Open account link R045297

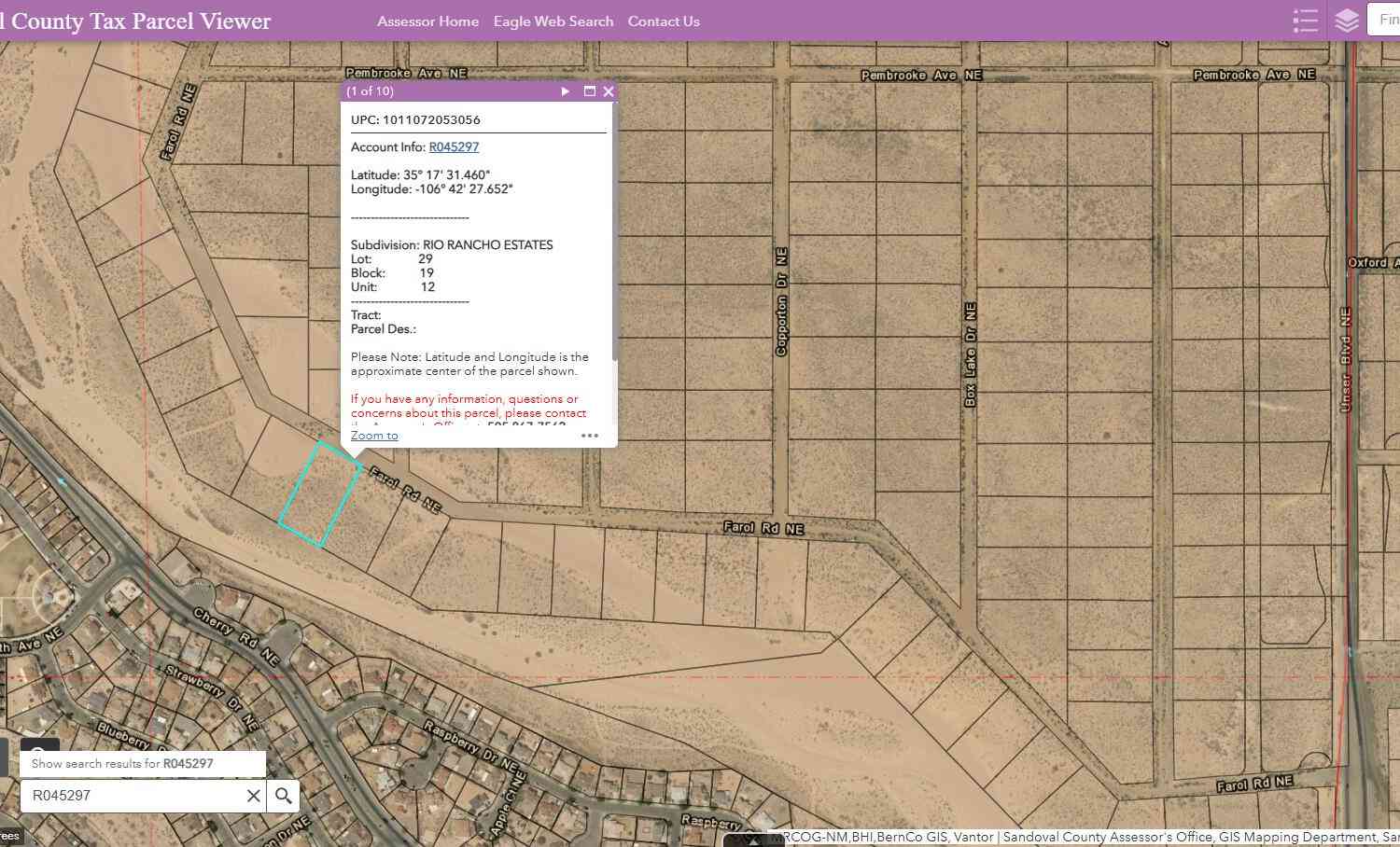[454, 146]
